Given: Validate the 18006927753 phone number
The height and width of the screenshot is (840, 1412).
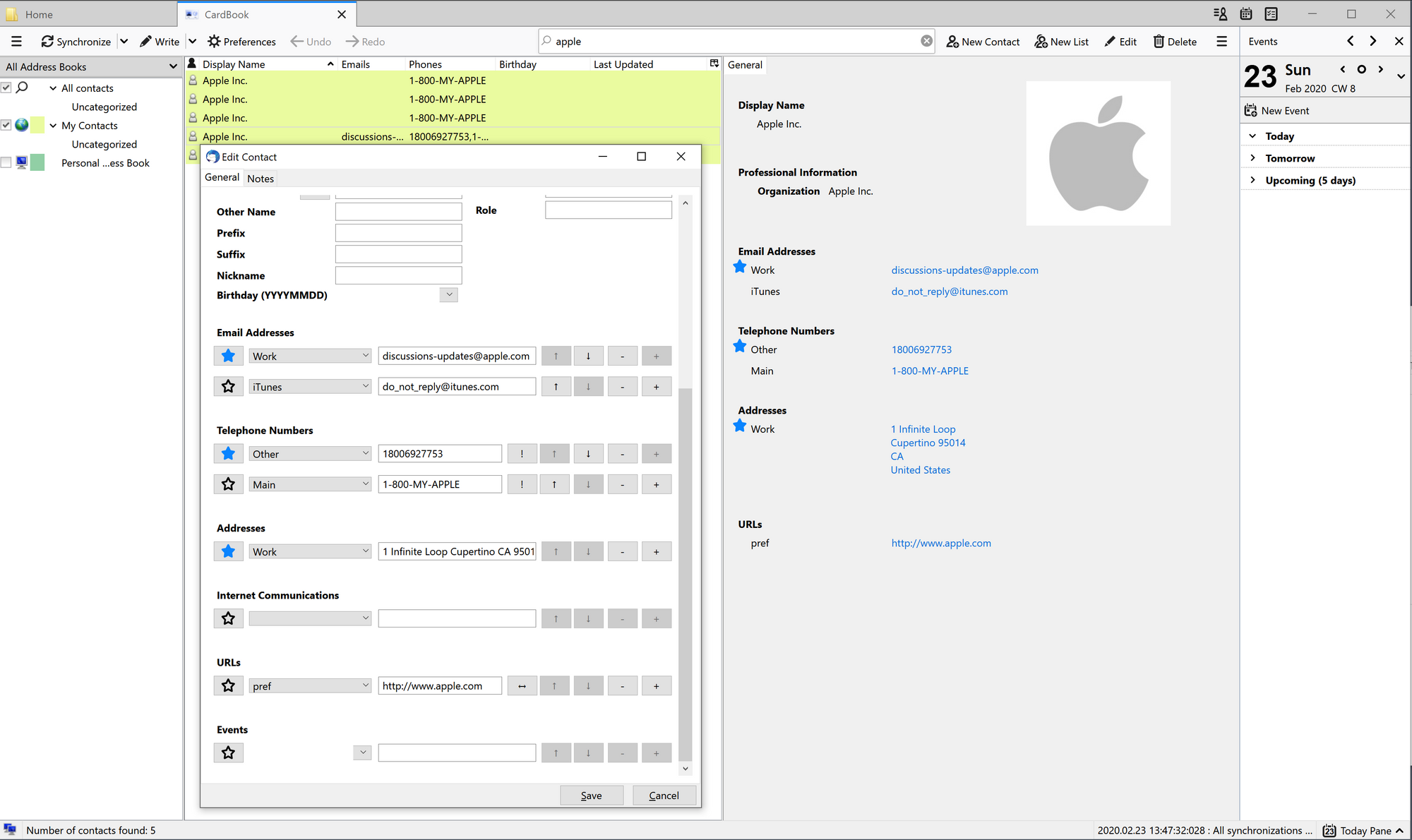Looking at the screenshot, I should pos(522,454).
